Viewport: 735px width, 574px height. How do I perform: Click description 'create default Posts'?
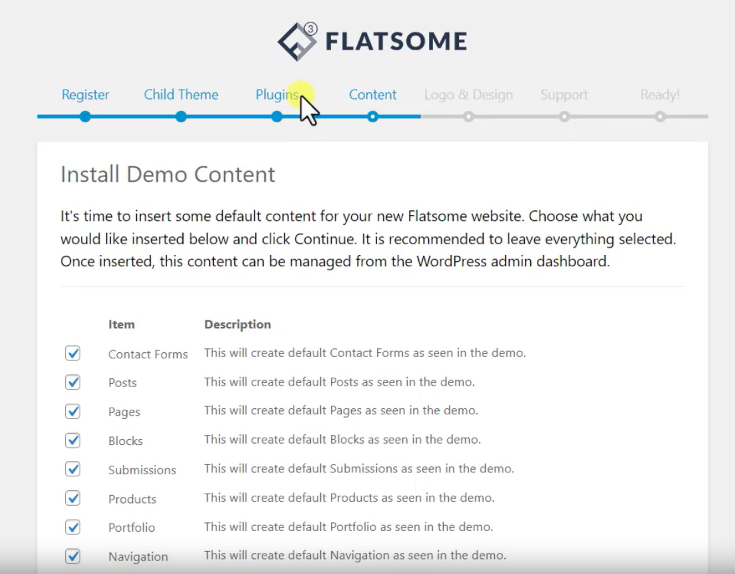(339, 382)
